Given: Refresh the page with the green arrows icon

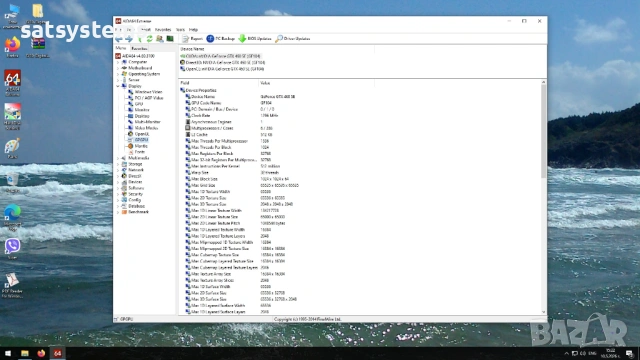Looking at the screenshot, I should (149, 39).
